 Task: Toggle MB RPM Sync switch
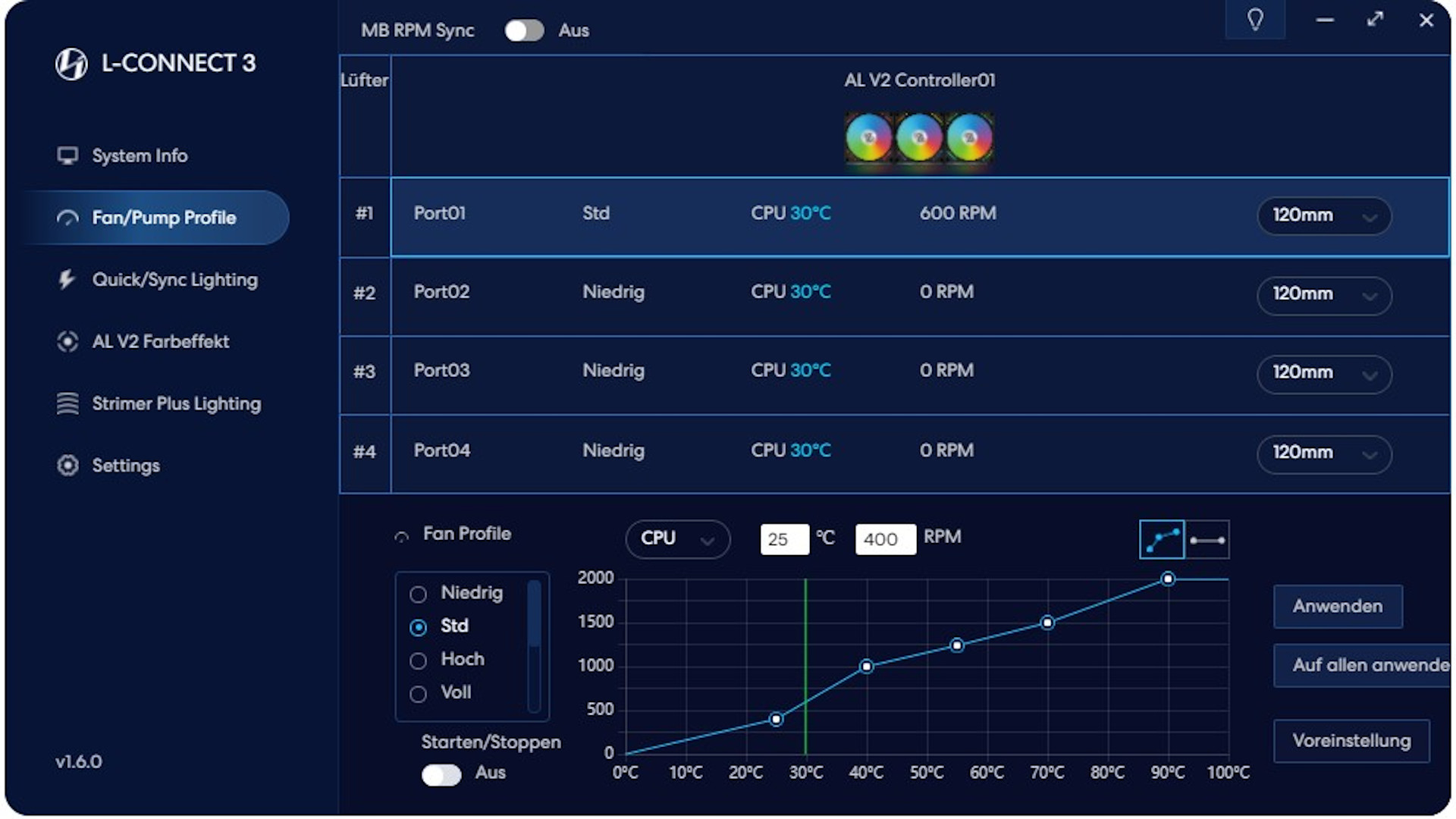click(524, 30)
